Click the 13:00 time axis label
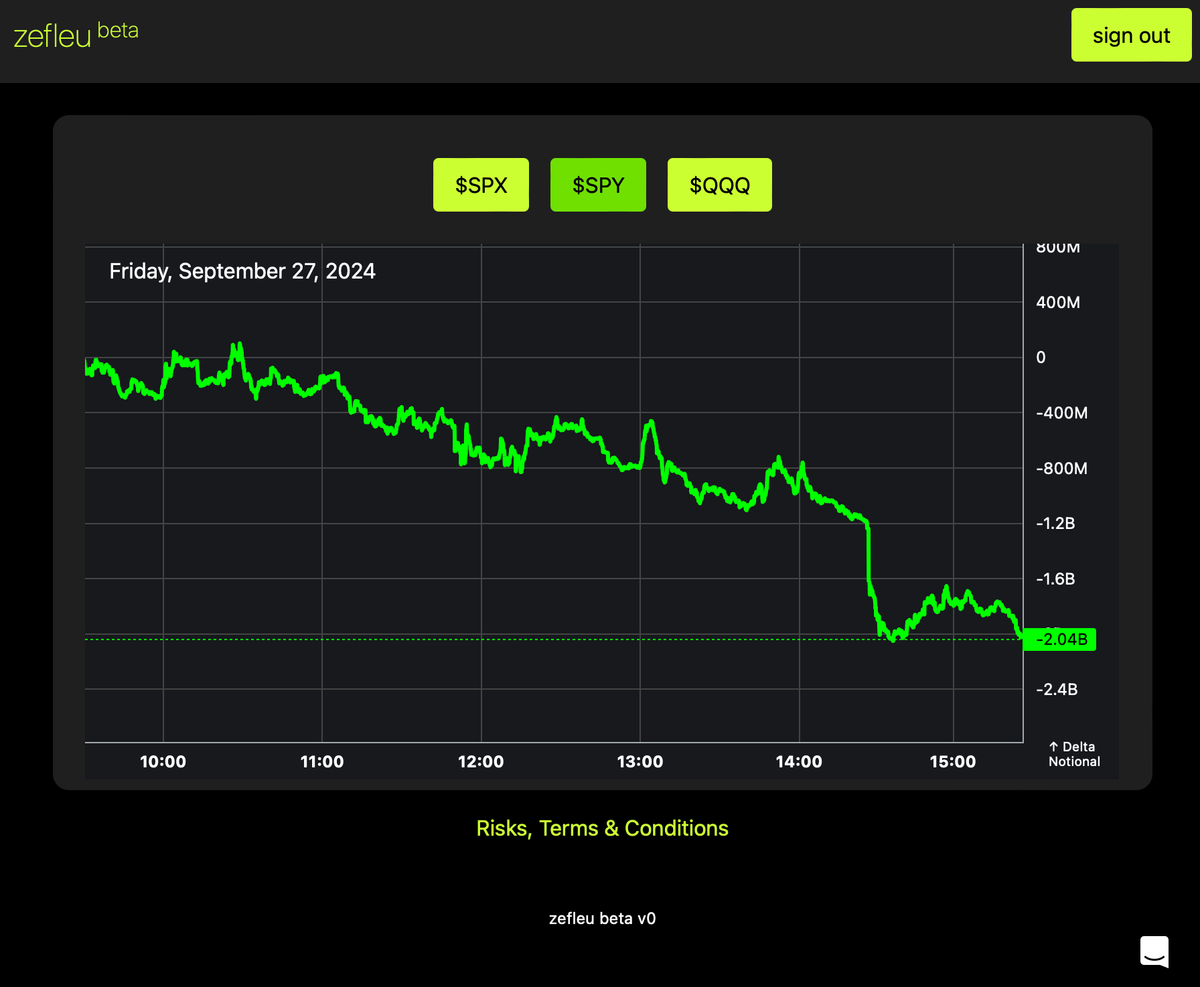1200x987 pixels. (x=640, y=762)
